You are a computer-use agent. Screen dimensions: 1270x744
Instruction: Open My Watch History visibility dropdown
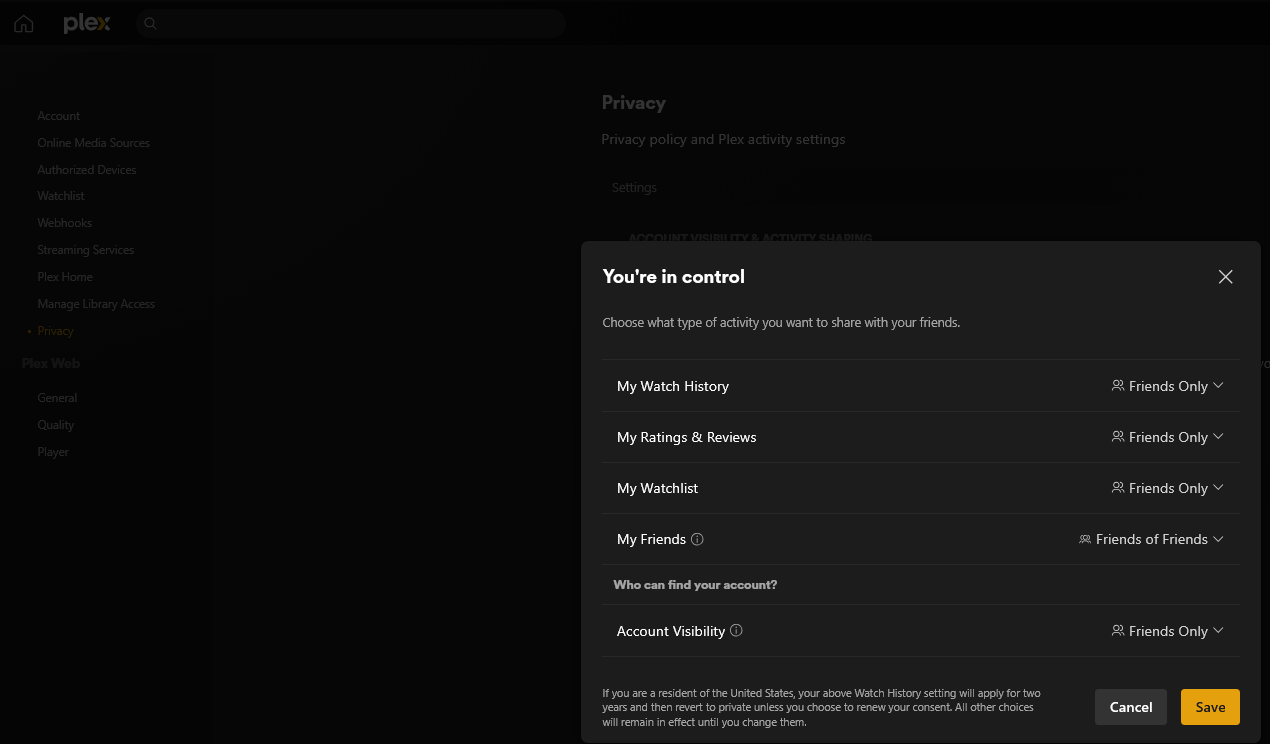click(x=1167, y=386)
